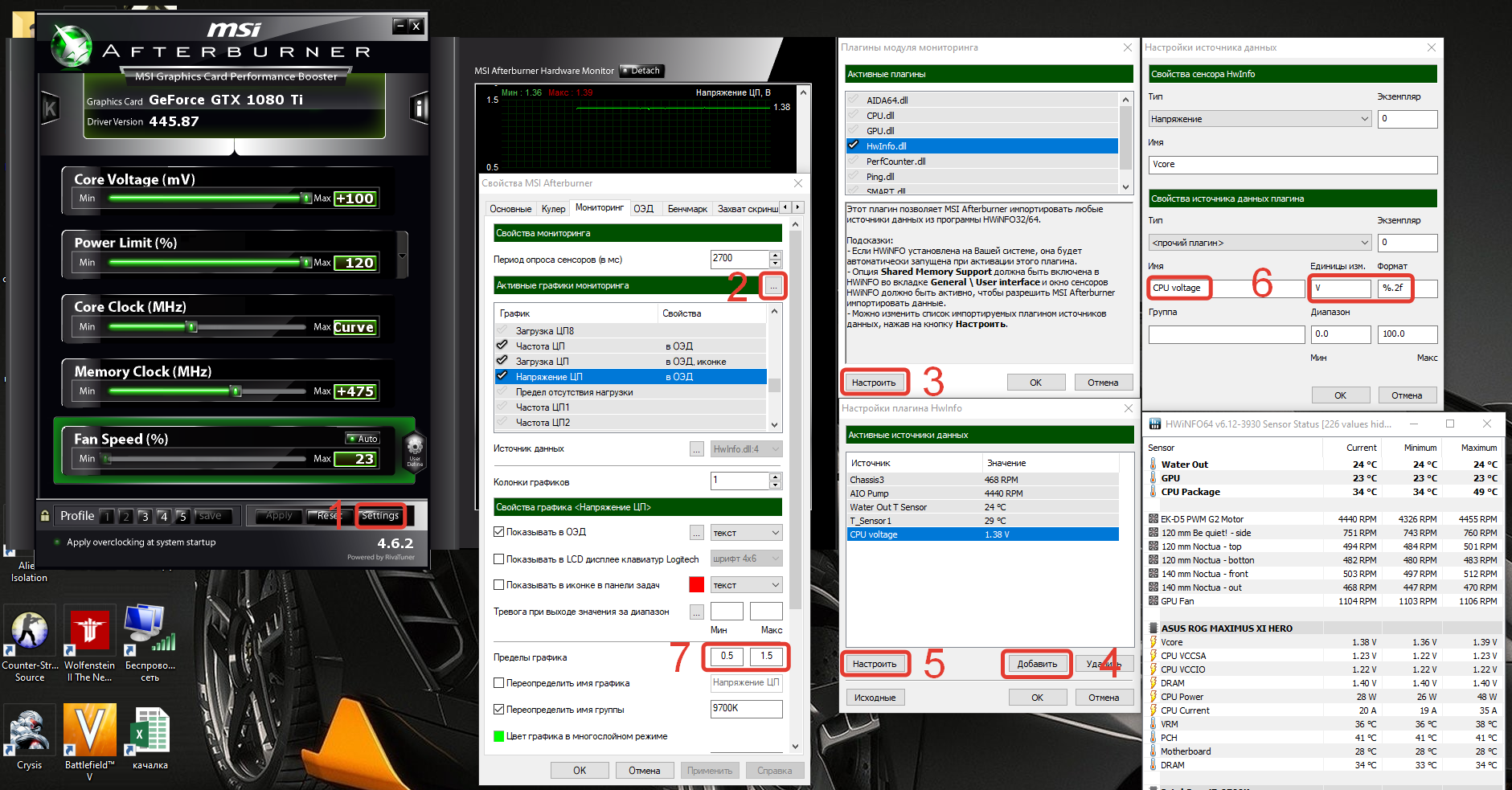Open Kombustor with the K button

click(x=50, y=108)
